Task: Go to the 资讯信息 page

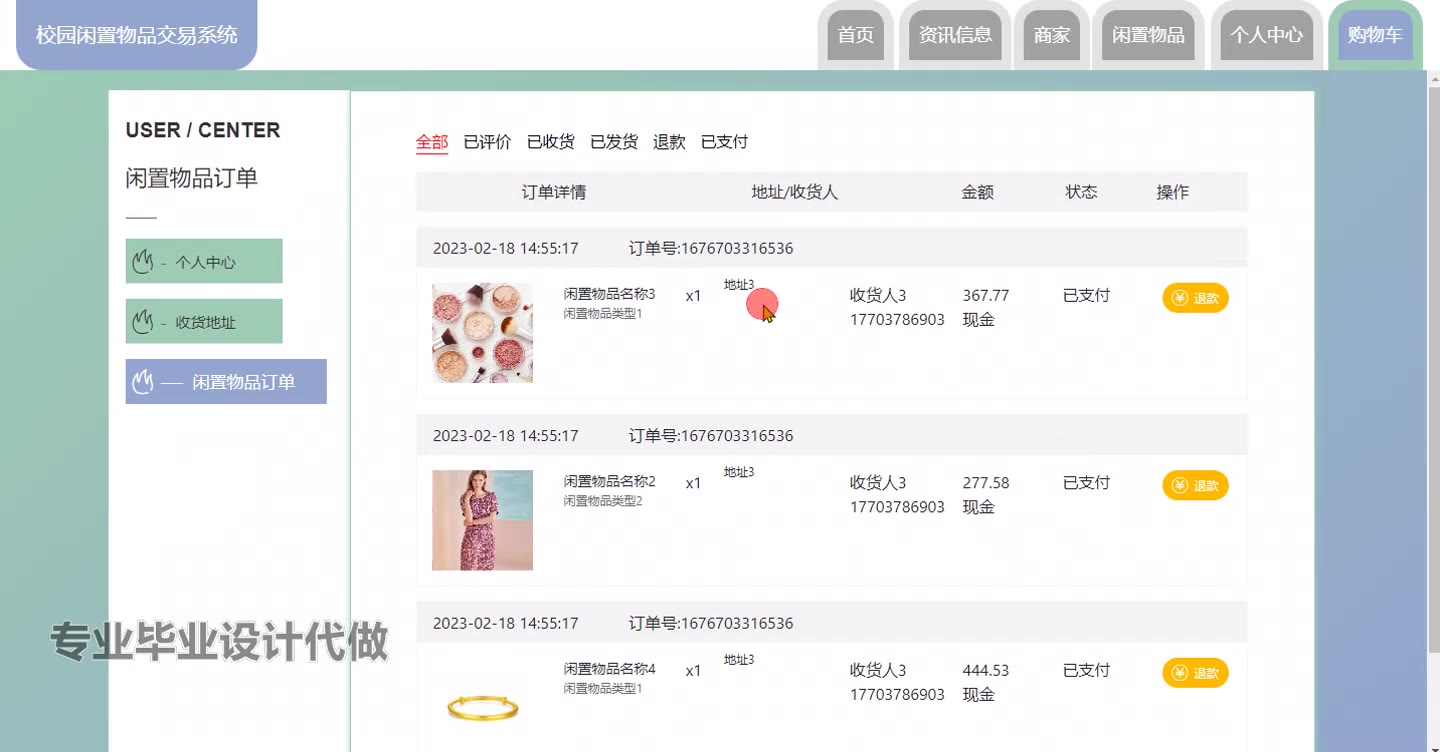Action: tap(955, 35)
